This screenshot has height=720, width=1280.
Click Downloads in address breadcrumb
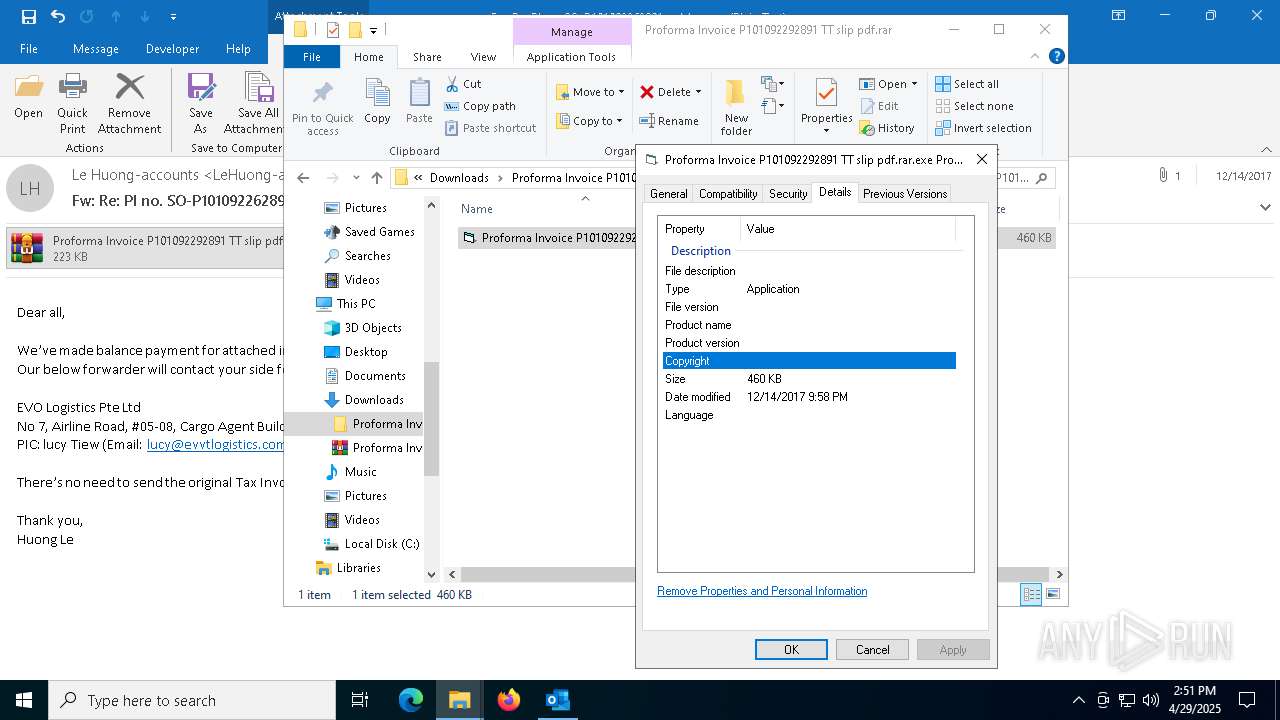coord(459,178)
